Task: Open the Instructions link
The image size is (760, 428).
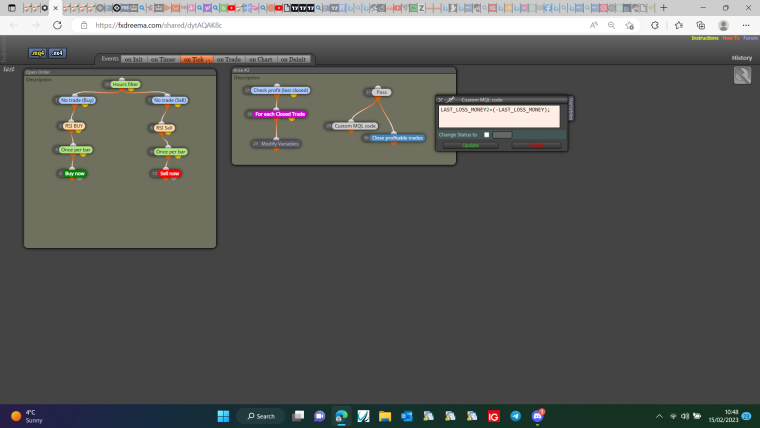Action: click(x=705, y=38)
